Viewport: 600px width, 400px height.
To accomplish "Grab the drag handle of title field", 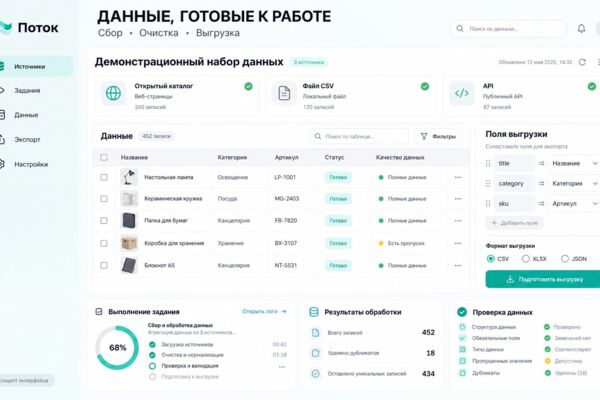I will pyautogui.click(x=488, y=163).
